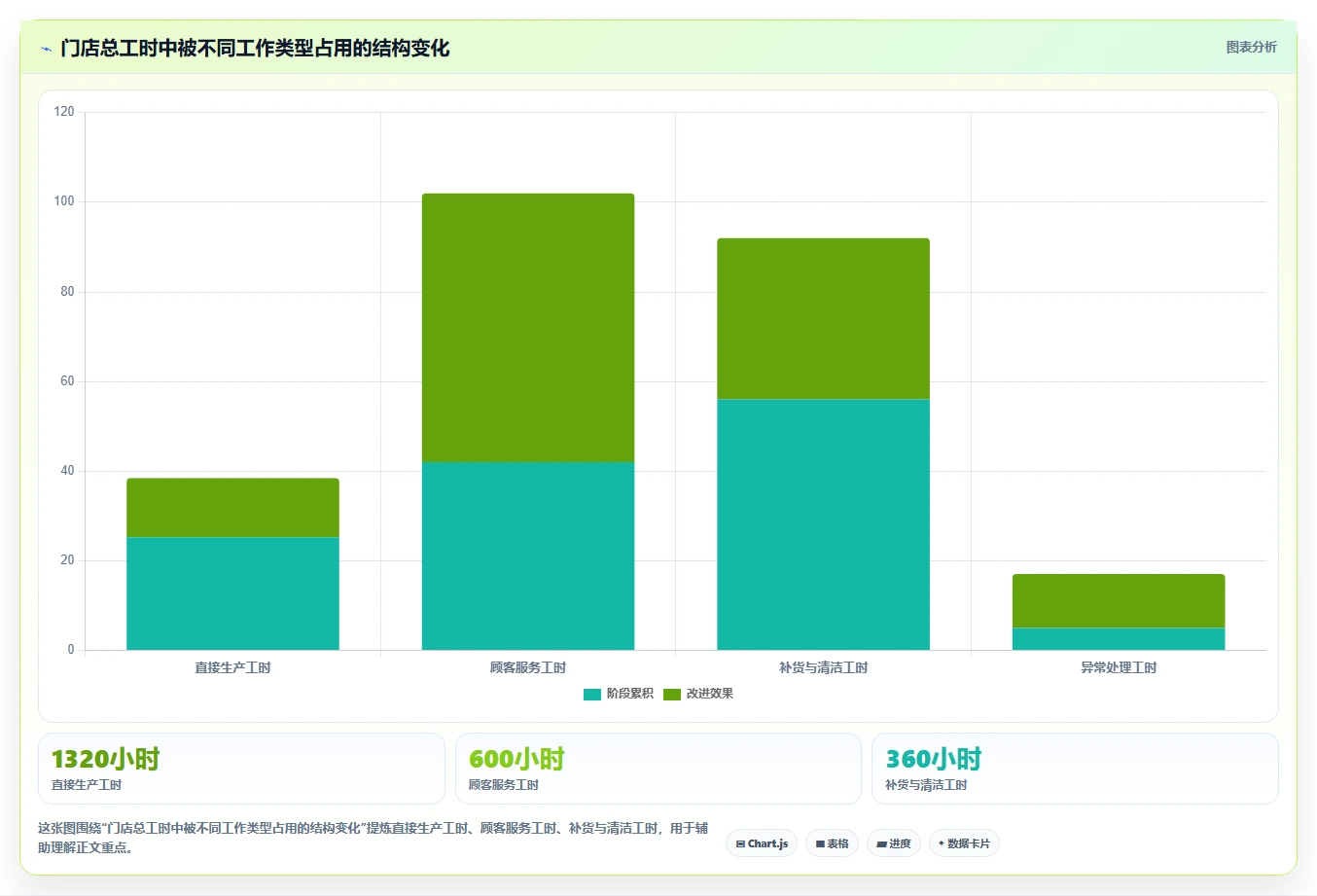Click the 补货与清洁工时 x-axis label
Screen dimensions: 1317x896
click(x=823, y=667)
